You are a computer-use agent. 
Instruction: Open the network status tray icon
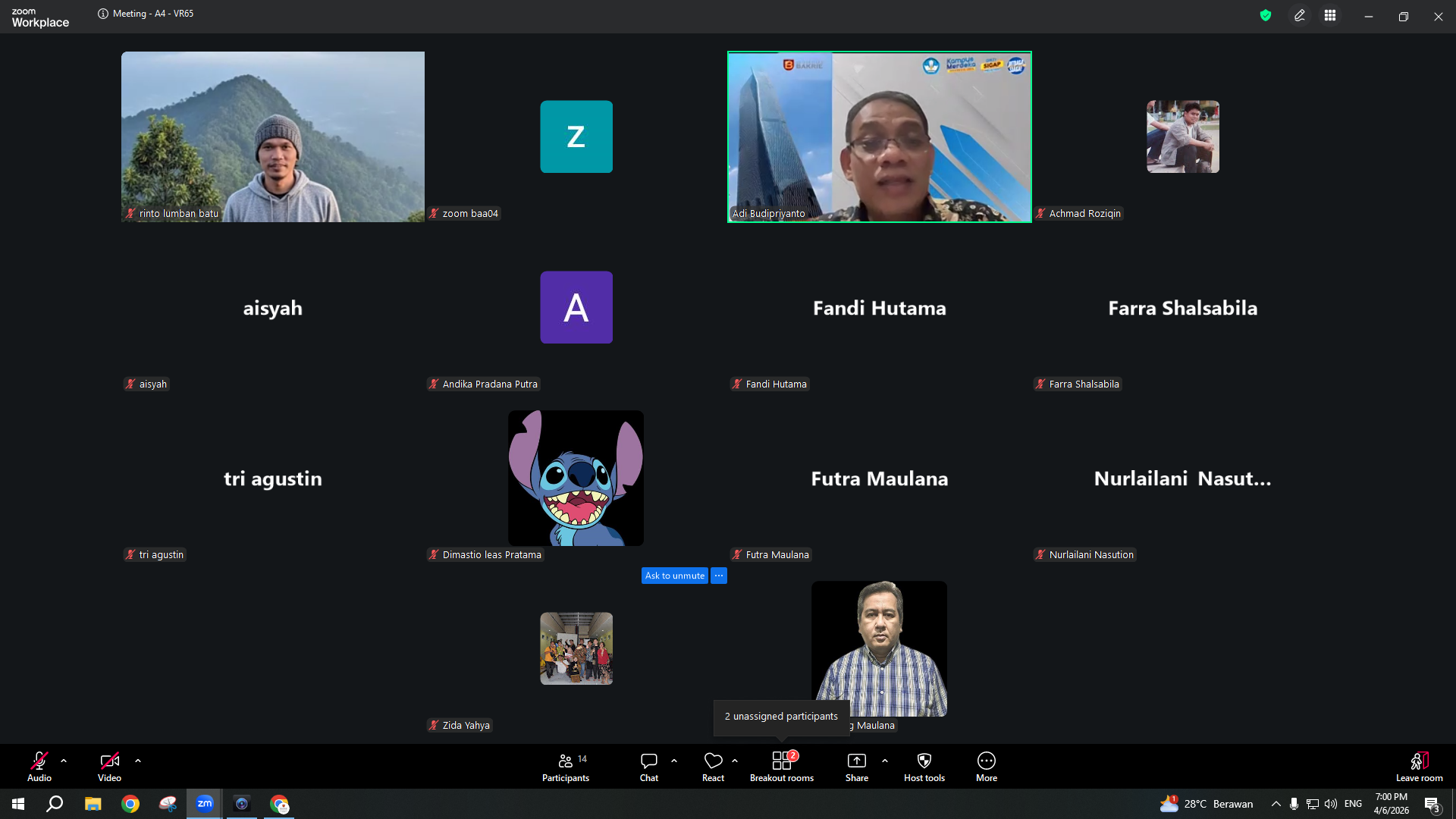1313,804
